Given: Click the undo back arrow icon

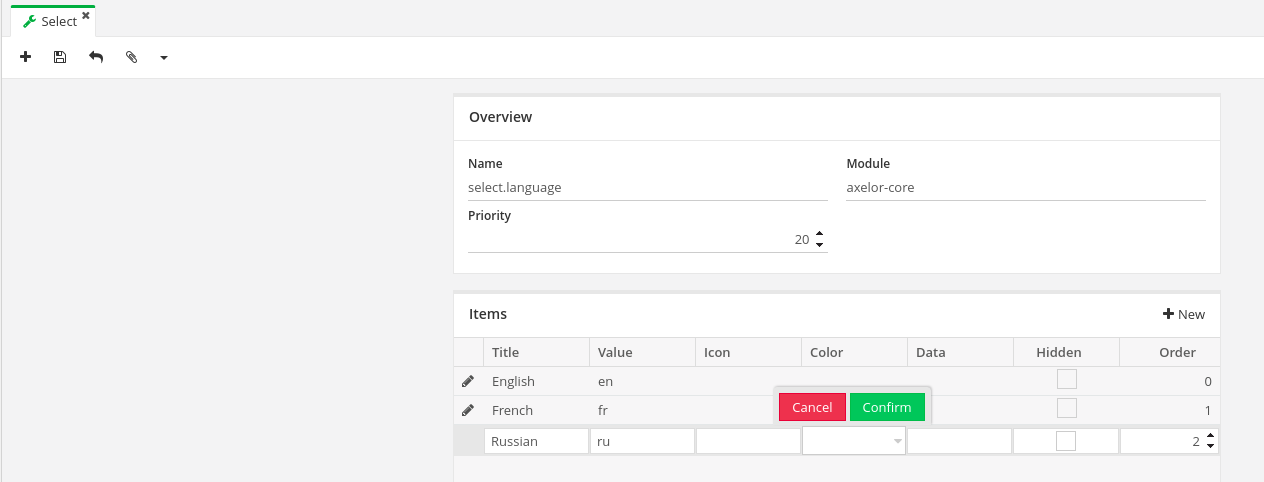Looking at the screenshot, I should pos(96,58).
